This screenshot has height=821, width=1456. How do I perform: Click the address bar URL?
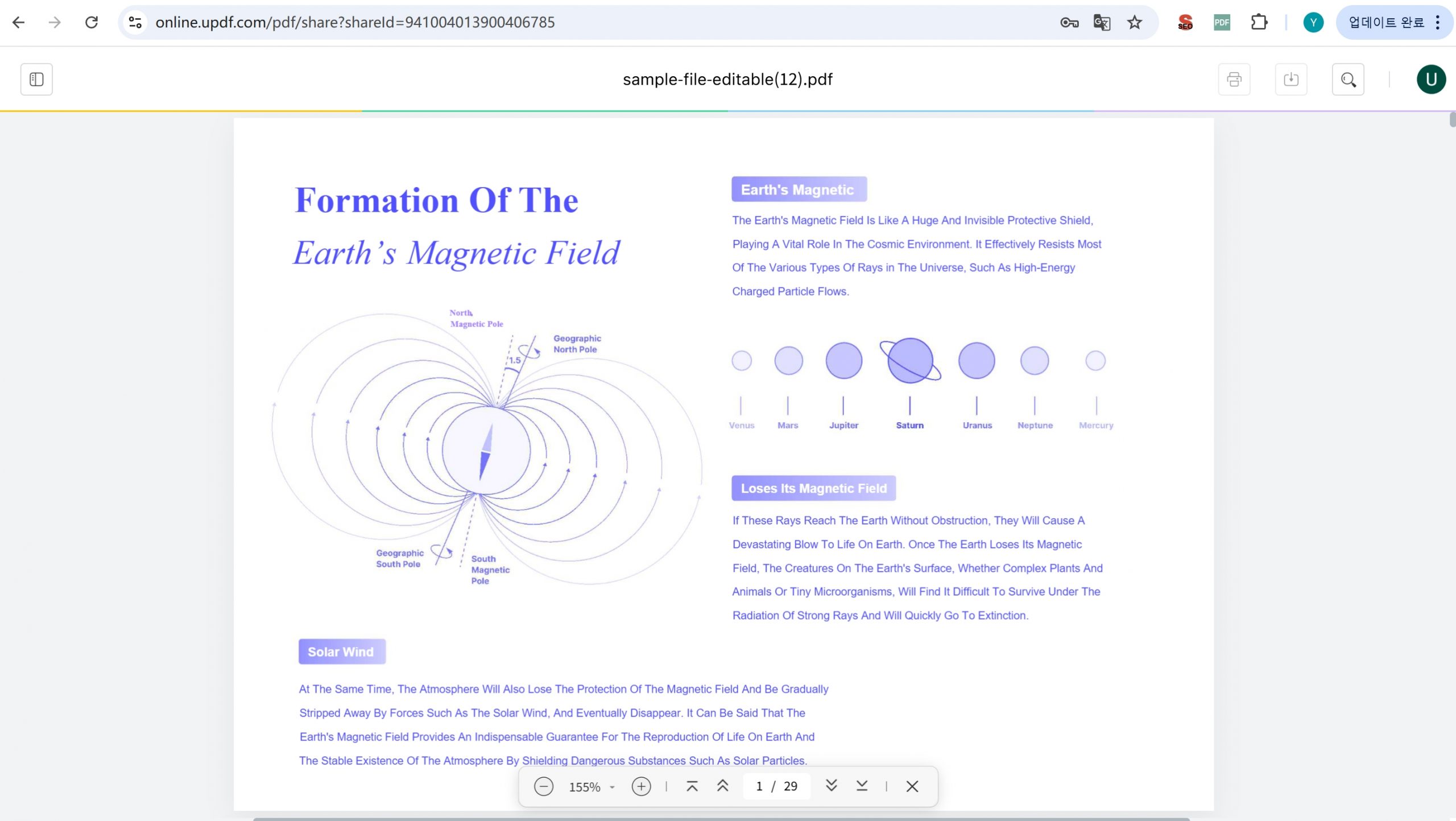[x=355, y=22]
